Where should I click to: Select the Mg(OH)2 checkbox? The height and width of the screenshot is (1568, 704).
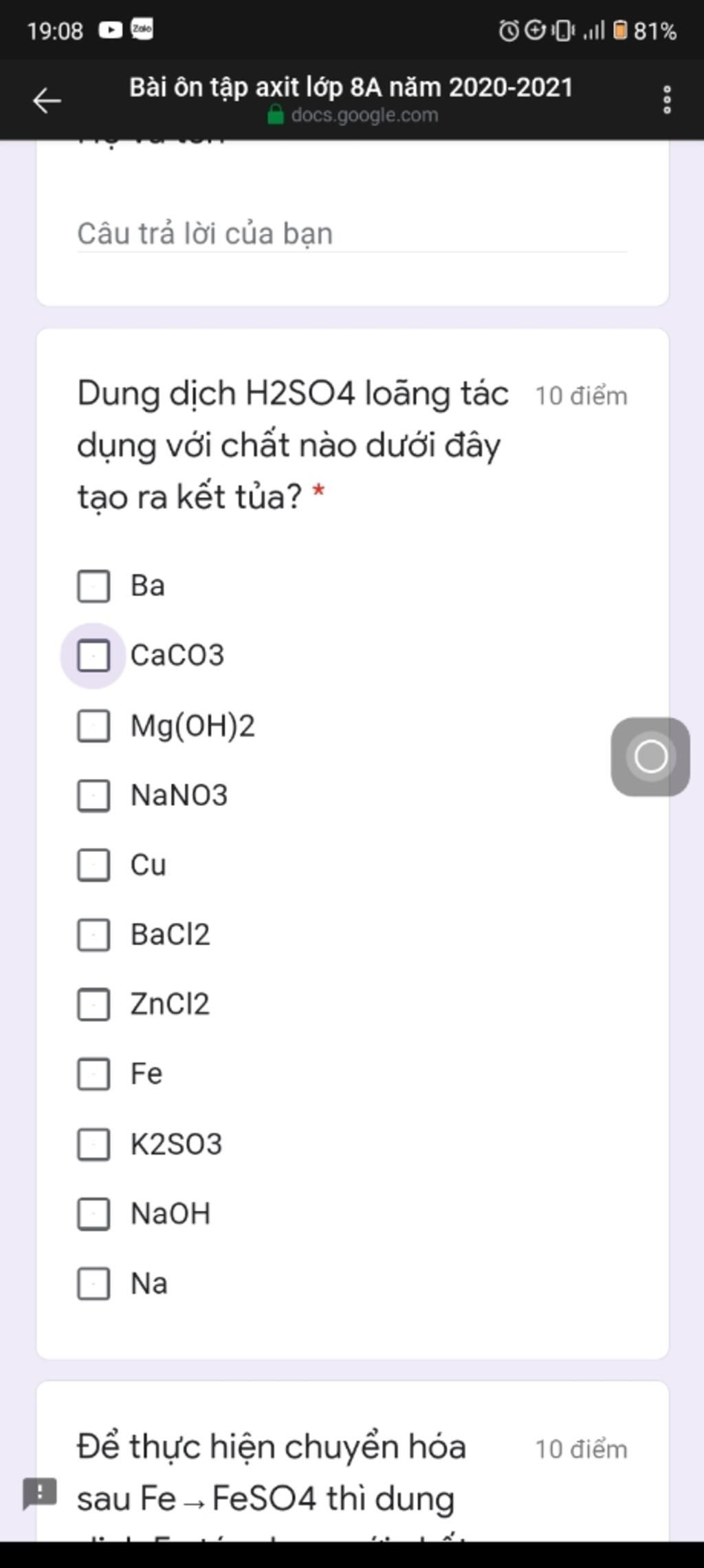point(93,726)
